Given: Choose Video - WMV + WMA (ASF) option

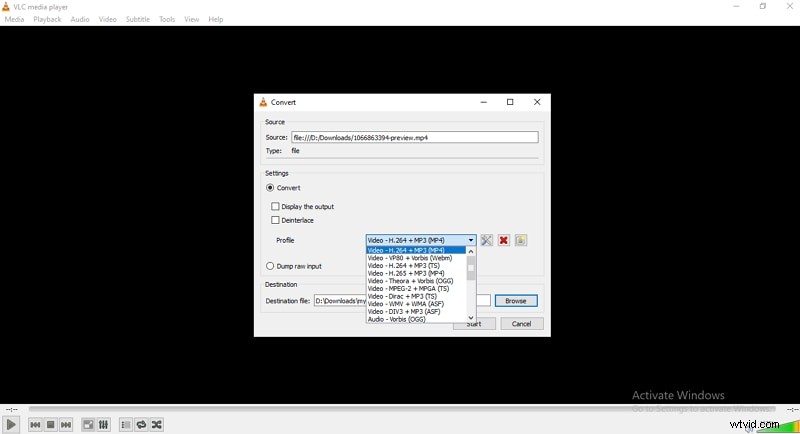Looking at the screenshot, I should click(416, 304).
